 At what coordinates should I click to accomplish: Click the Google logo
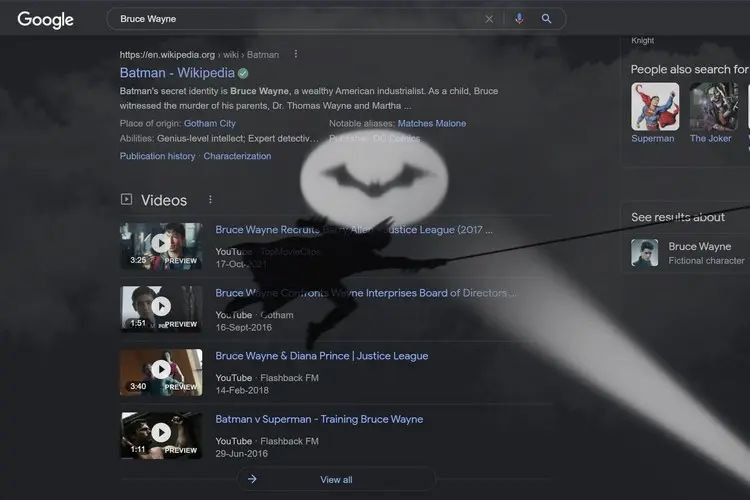[46, 19]
